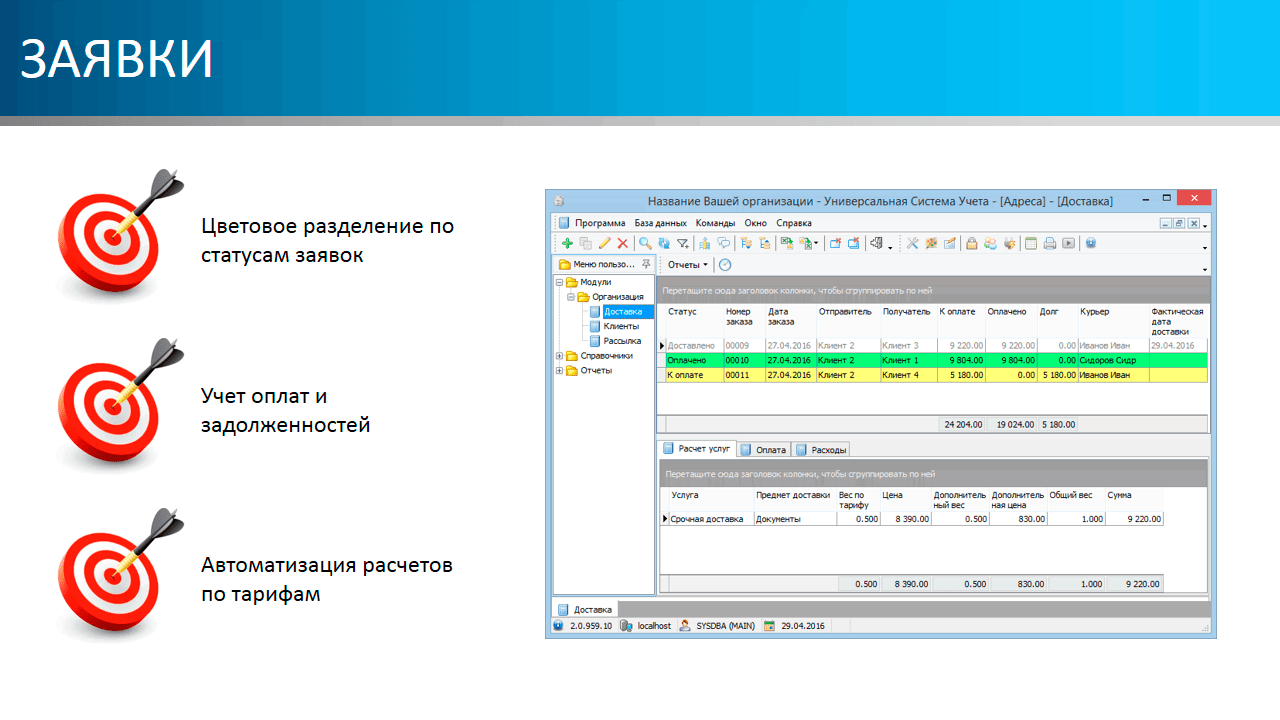This screenshot has height=720, width=1280.
Task: Select the yellow К оплате status cell
Action: [694, 375]
